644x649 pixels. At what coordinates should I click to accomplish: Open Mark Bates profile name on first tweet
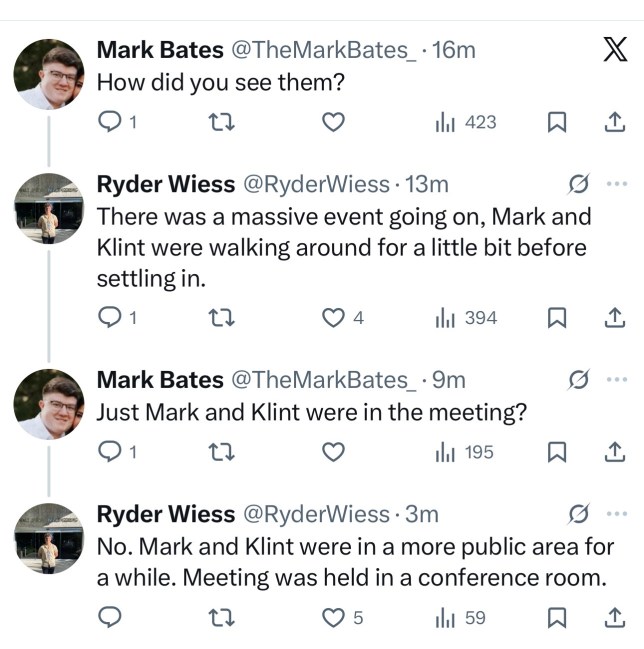(x=159, y=50)
